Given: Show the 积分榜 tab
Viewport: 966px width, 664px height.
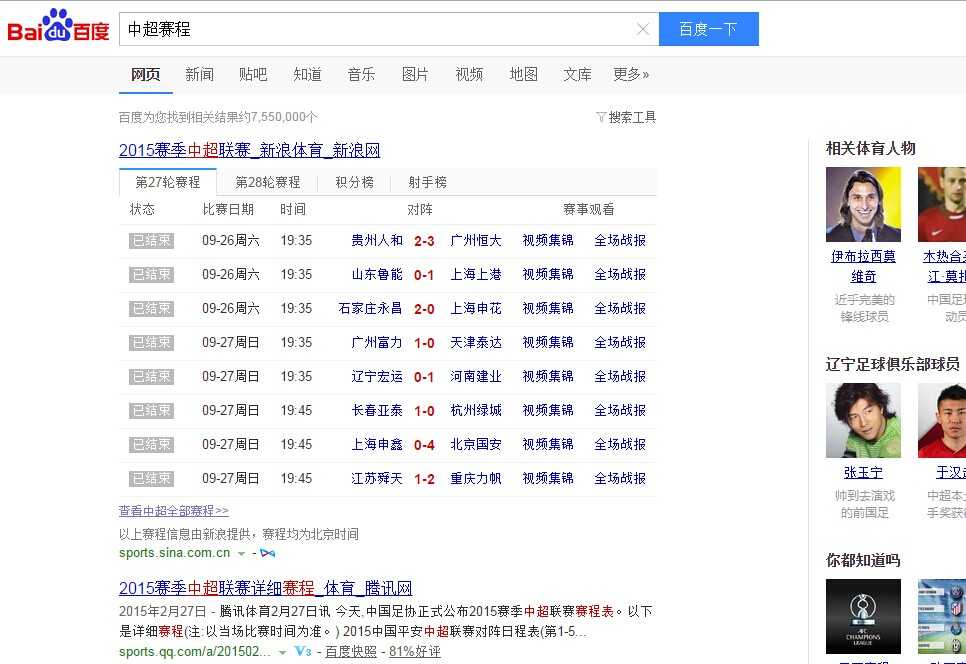Looking at the screenshot, I should (x=354, y=182).
